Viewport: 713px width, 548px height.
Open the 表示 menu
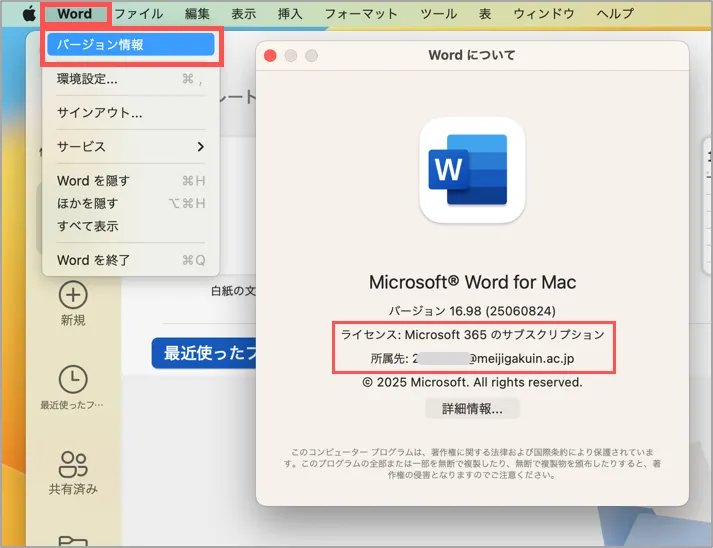pyautogui.click(x=244, y=14)
